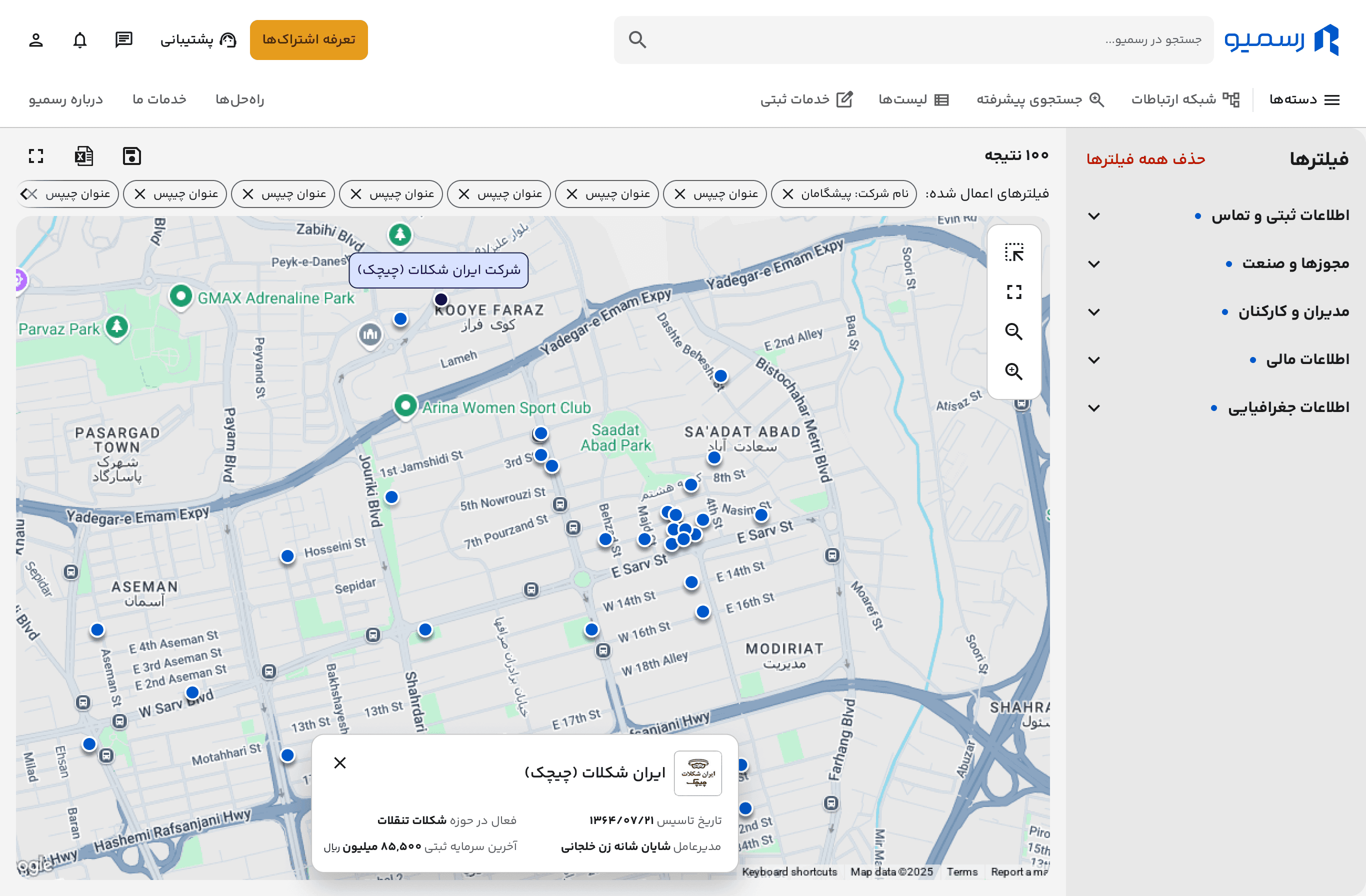Click the MODIRIAT district label on map
The height and width of the screenshot is (896, 1366).
784,648
